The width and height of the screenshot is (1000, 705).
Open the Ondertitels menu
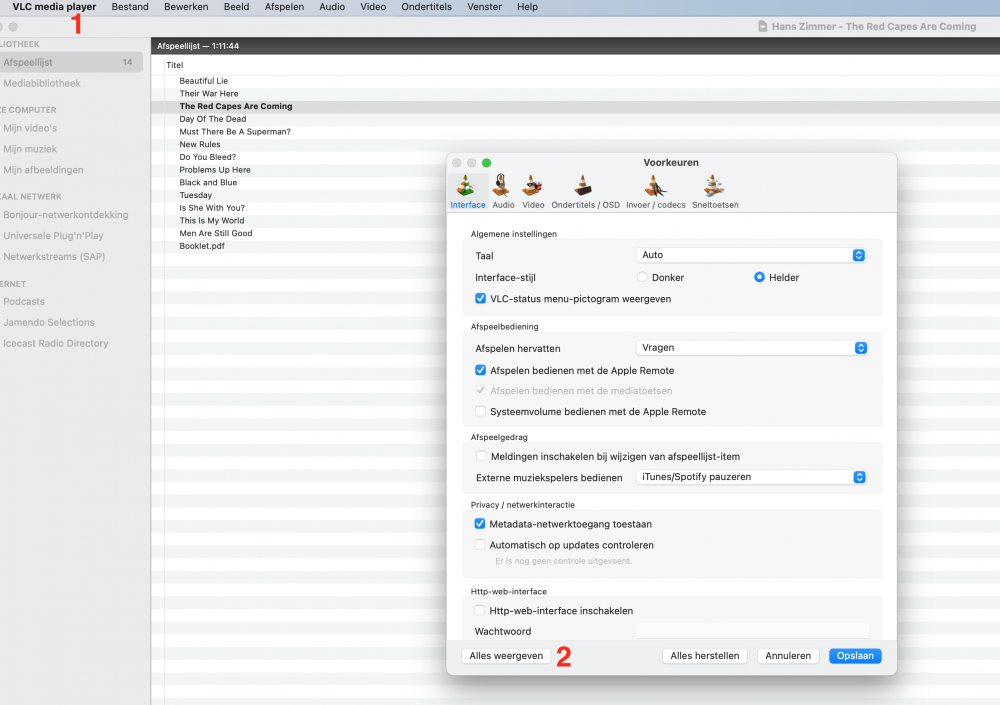click(x=426, y=7)
